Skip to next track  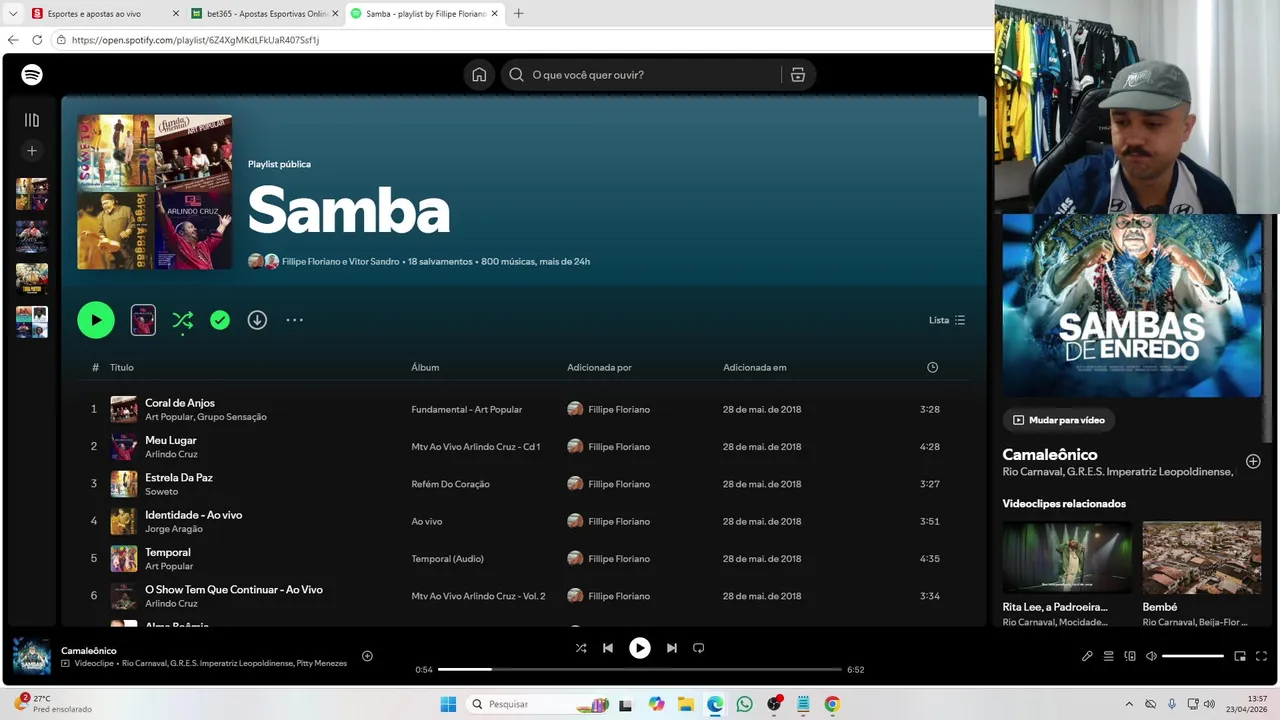(672, 648)
